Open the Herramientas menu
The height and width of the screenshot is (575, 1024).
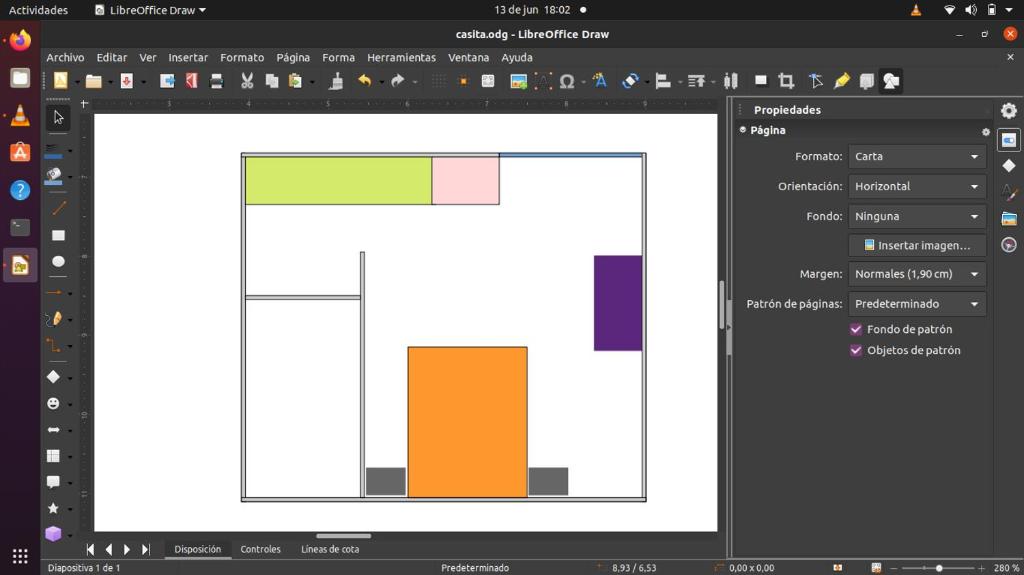(x=401, y=58)
